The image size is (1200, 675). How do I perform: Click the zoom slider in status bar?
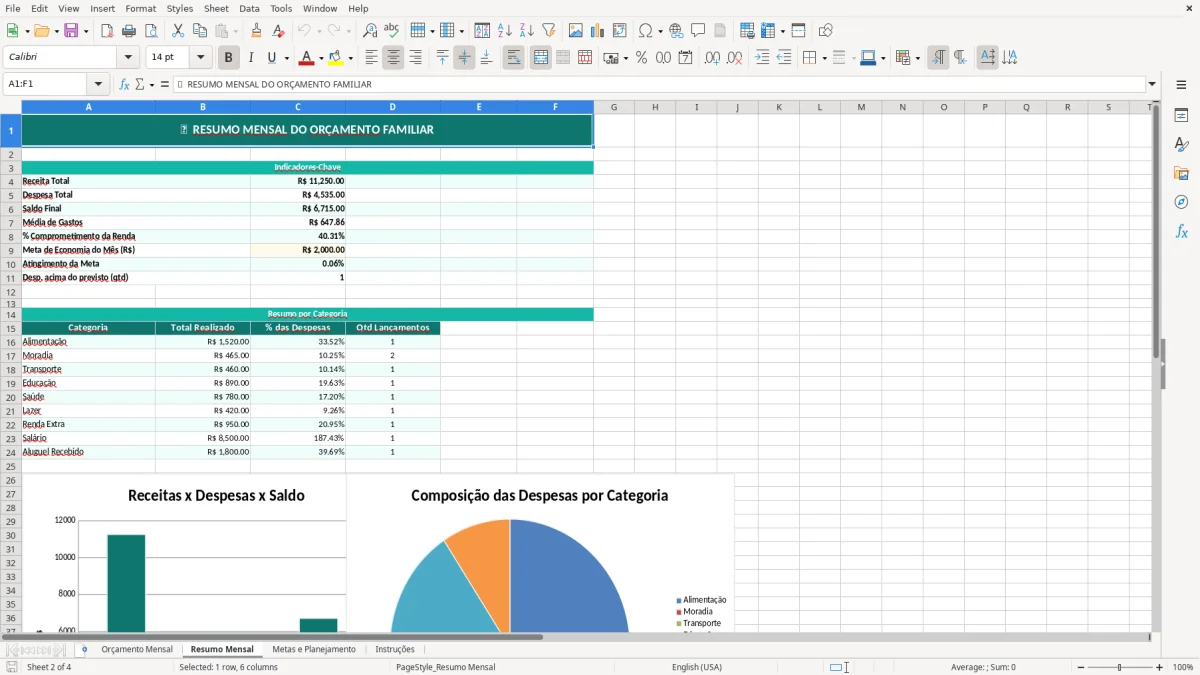click(x=1120, y=667)
